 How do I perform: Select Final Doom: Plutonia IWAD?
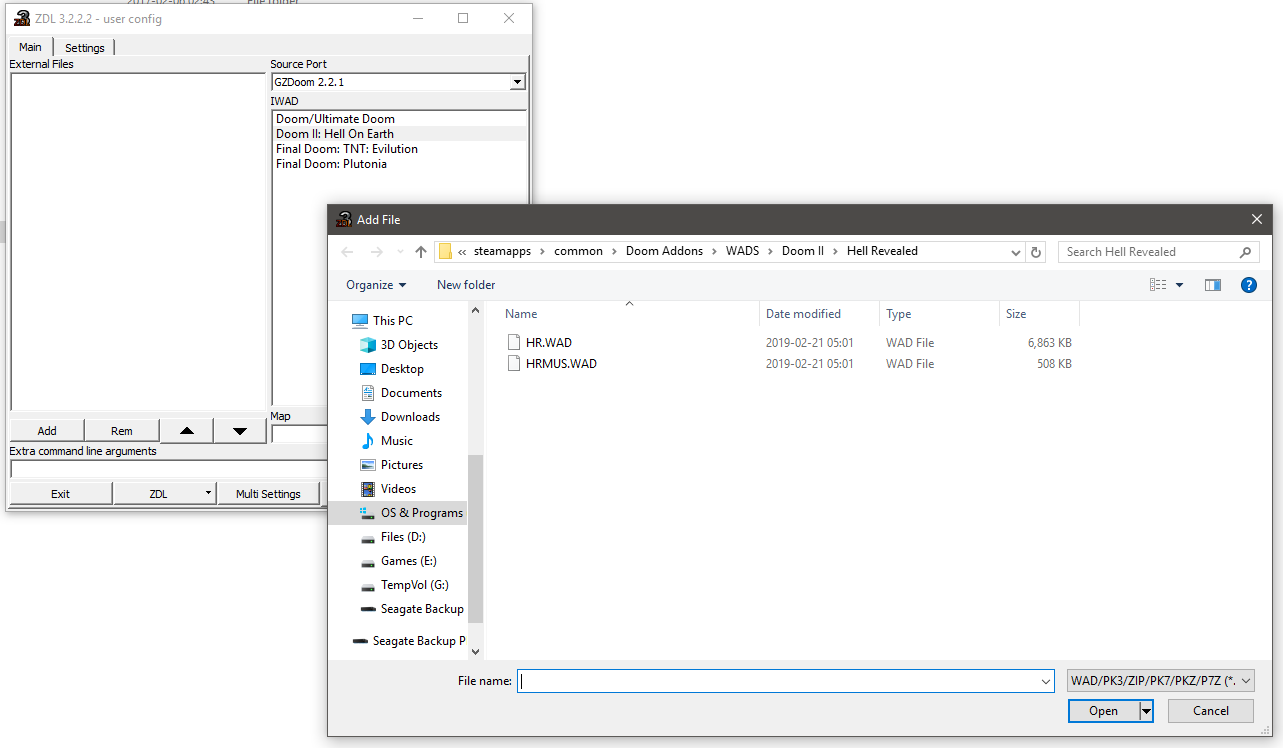pyautogui.click(x=399, y=164)
